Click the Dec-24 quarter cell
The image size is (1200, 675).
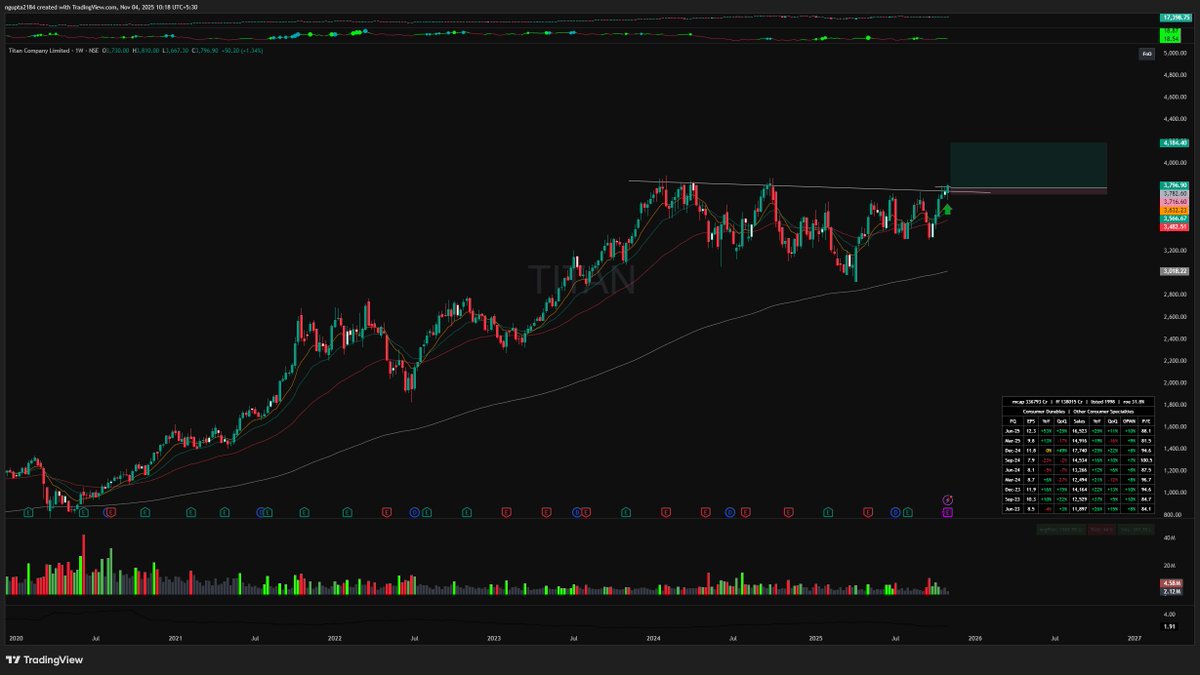tap(1012, 451)
